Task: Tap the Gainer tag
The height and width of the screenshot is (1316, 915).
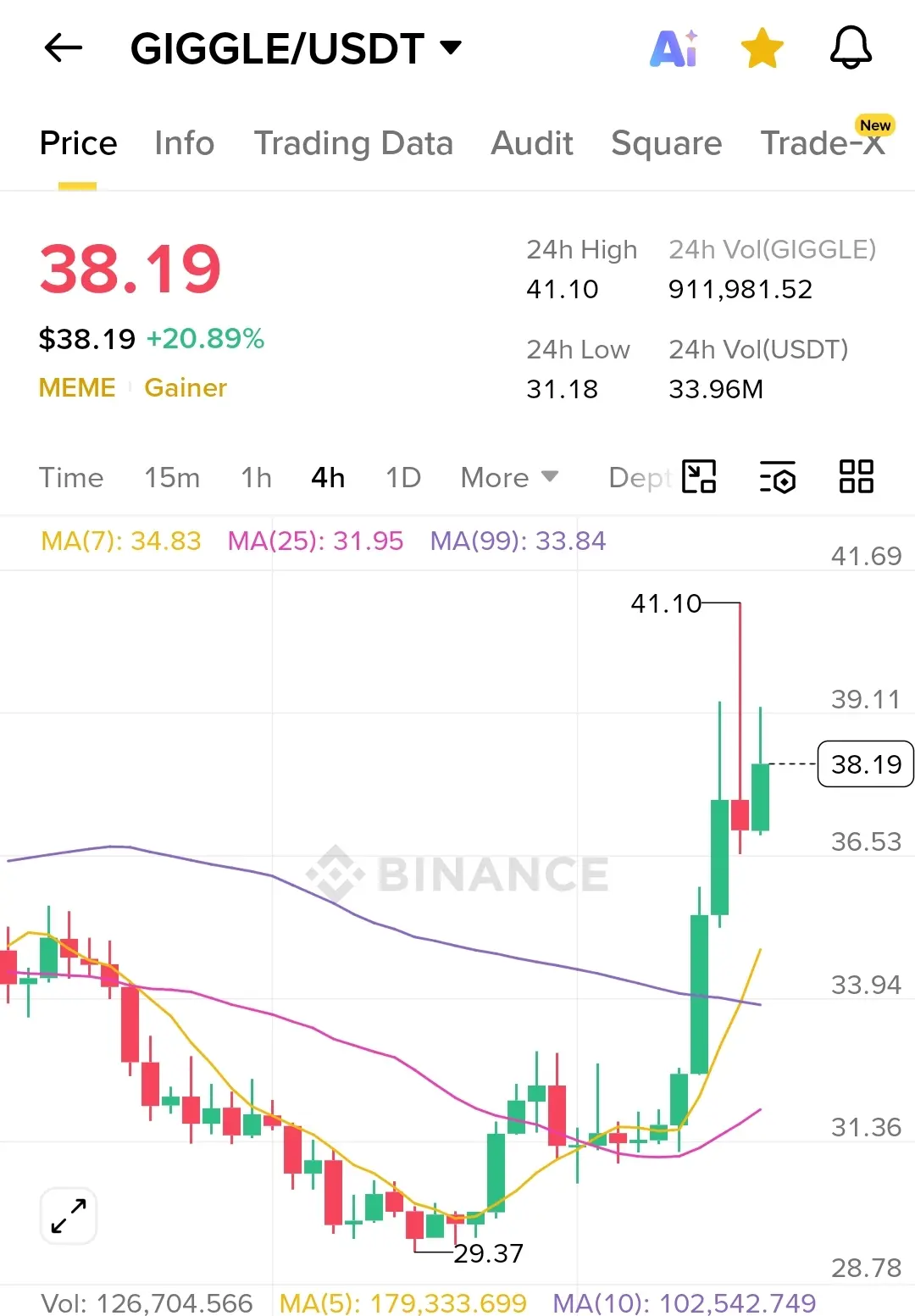Action: click(x=186, y=387)
